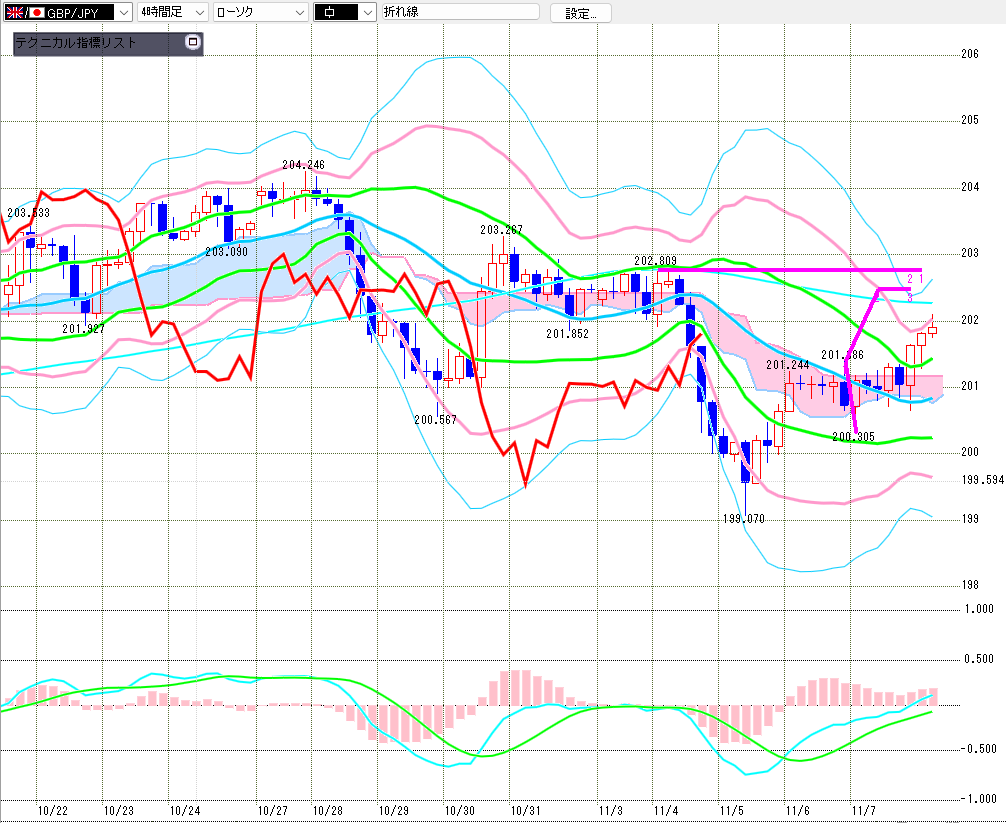Click the 10/27 date on time axis
Viewport: 1006px width, 823px height.
click(x=272, y=810)
